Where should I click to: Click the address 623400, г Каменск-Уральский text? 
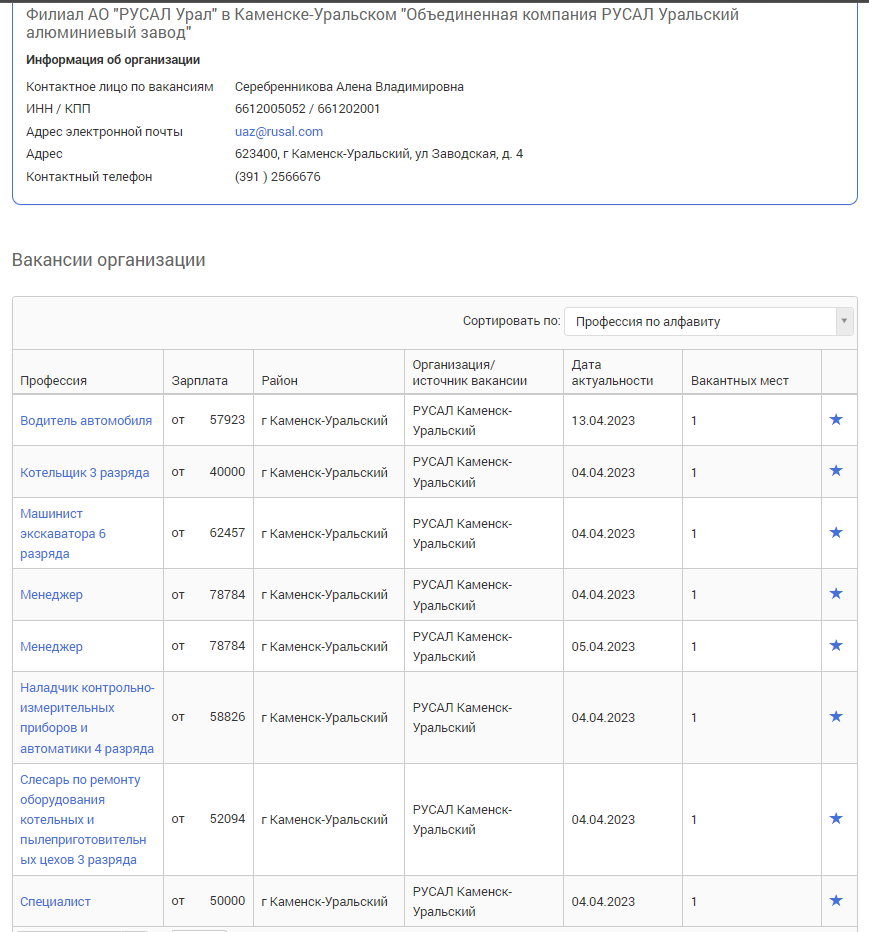pyautogui.click(x=379, y=154)
